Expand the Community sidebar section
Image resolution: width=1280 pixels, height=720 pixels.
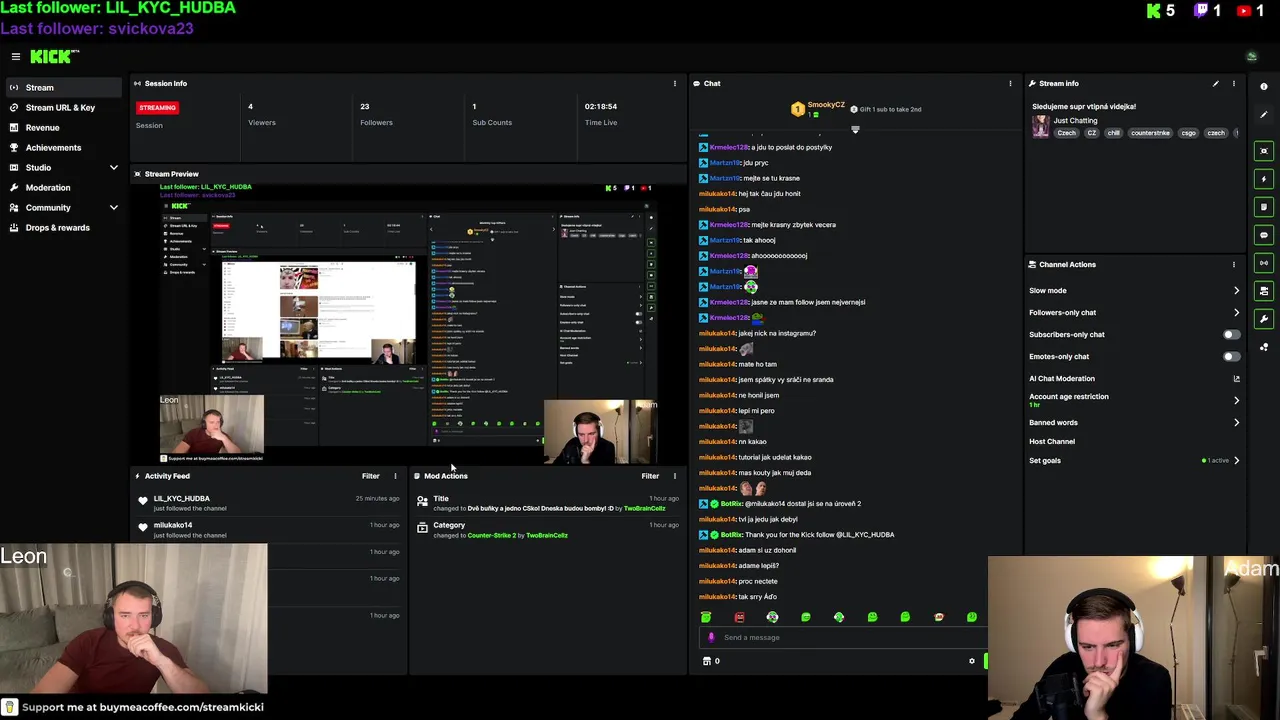(x=113, y=207)
